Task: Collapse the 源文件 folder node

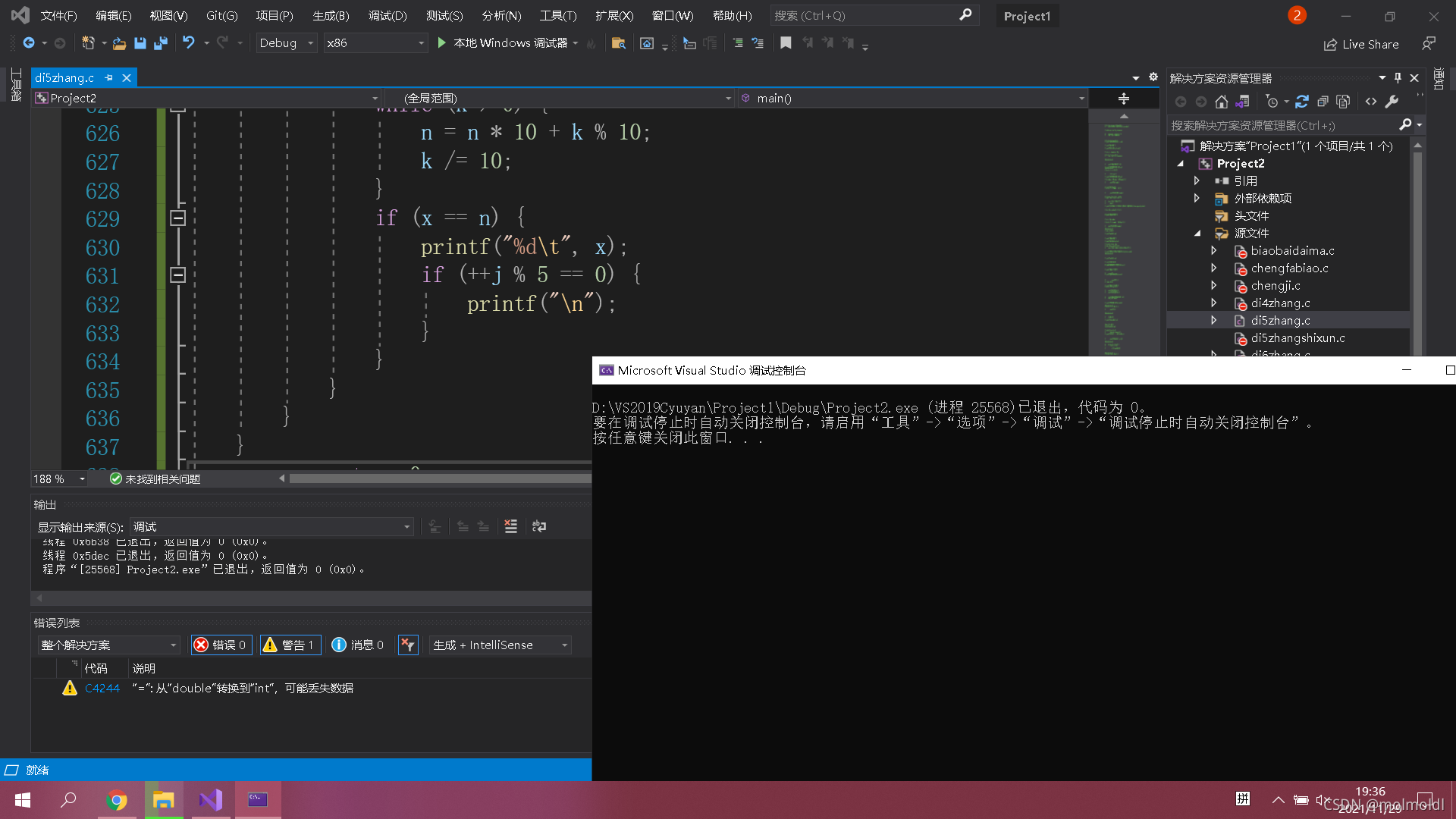Action: click(x=1197, y=233)
